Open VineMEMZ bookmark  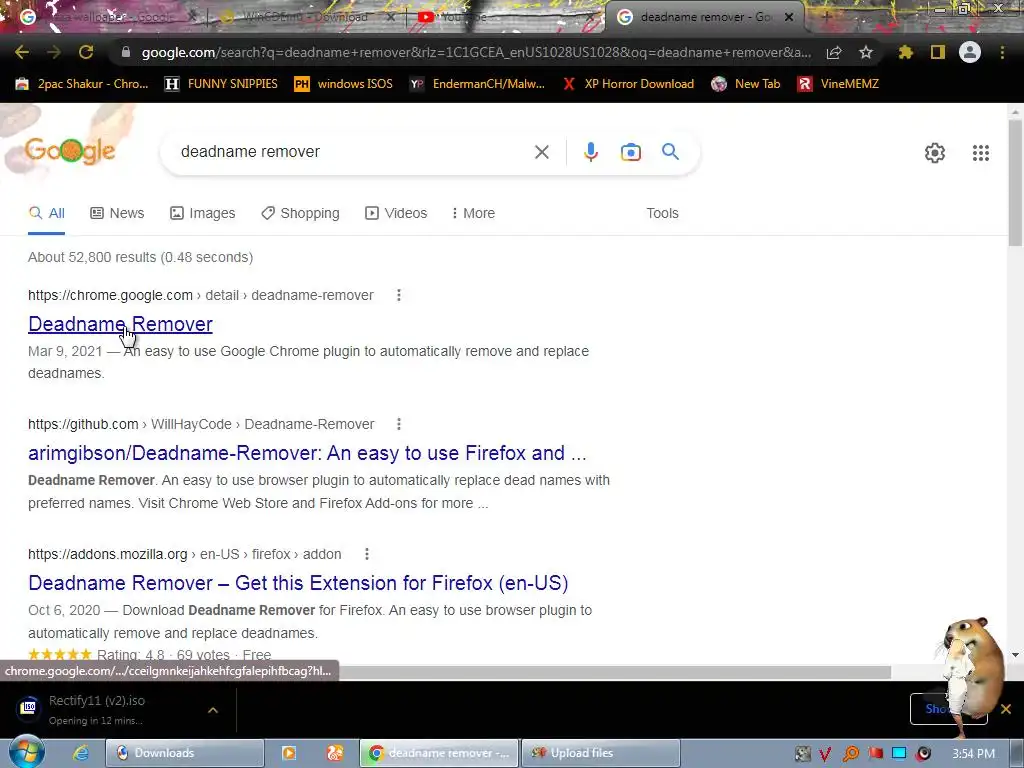click(839, 84)
